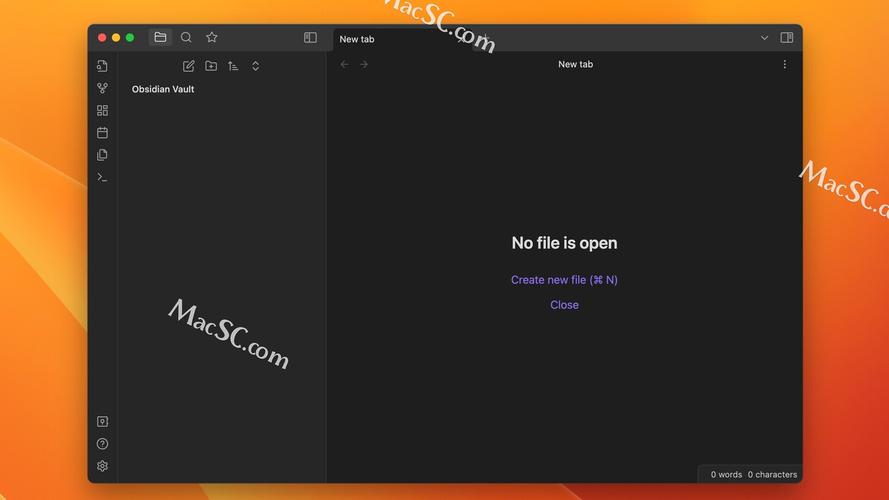
Task: Toggle the left sidebar collapse icon
Action: (310, 37)
